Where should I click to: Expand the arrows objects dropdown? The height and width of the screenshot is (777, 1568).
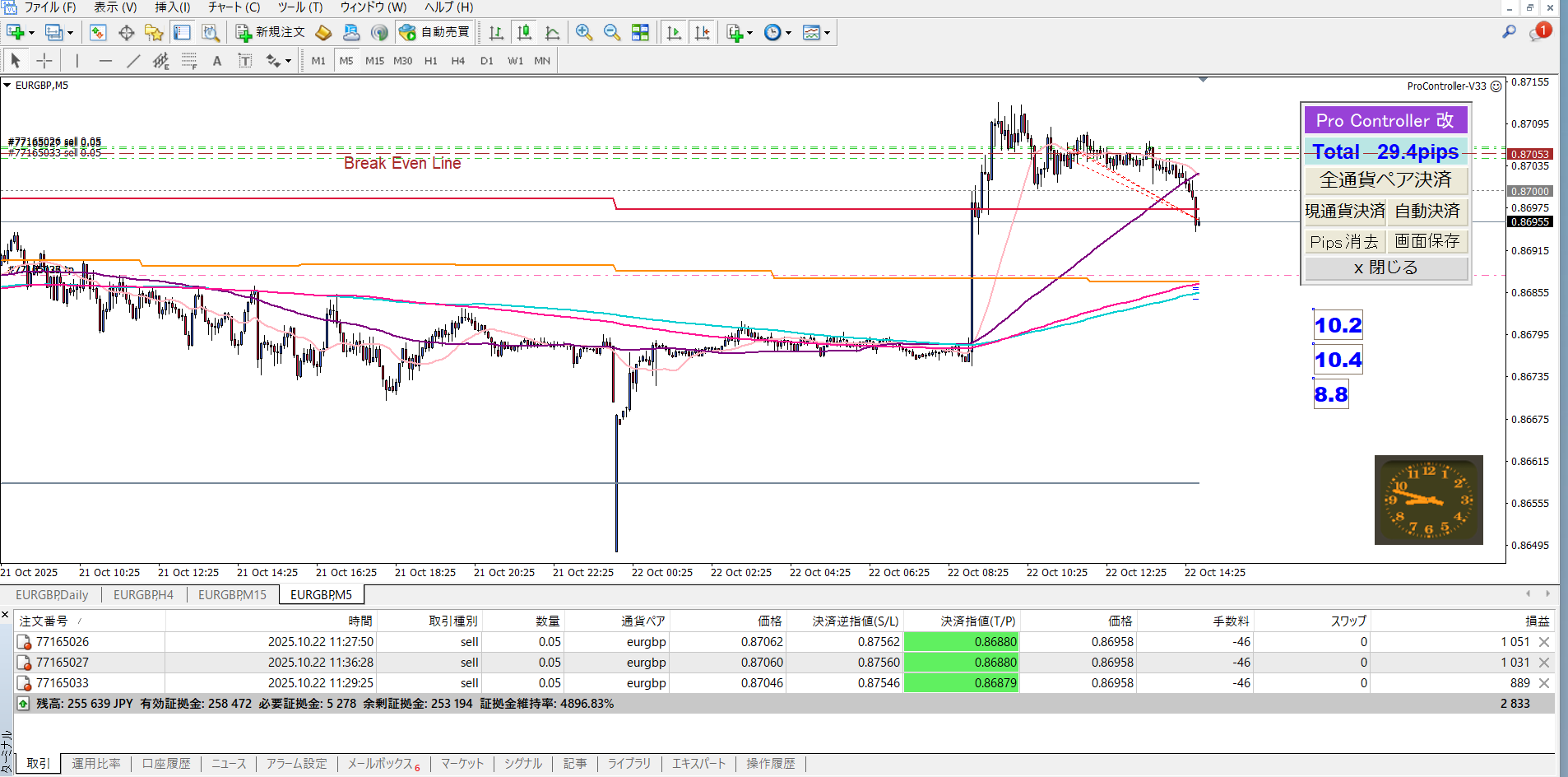[288, 61]
